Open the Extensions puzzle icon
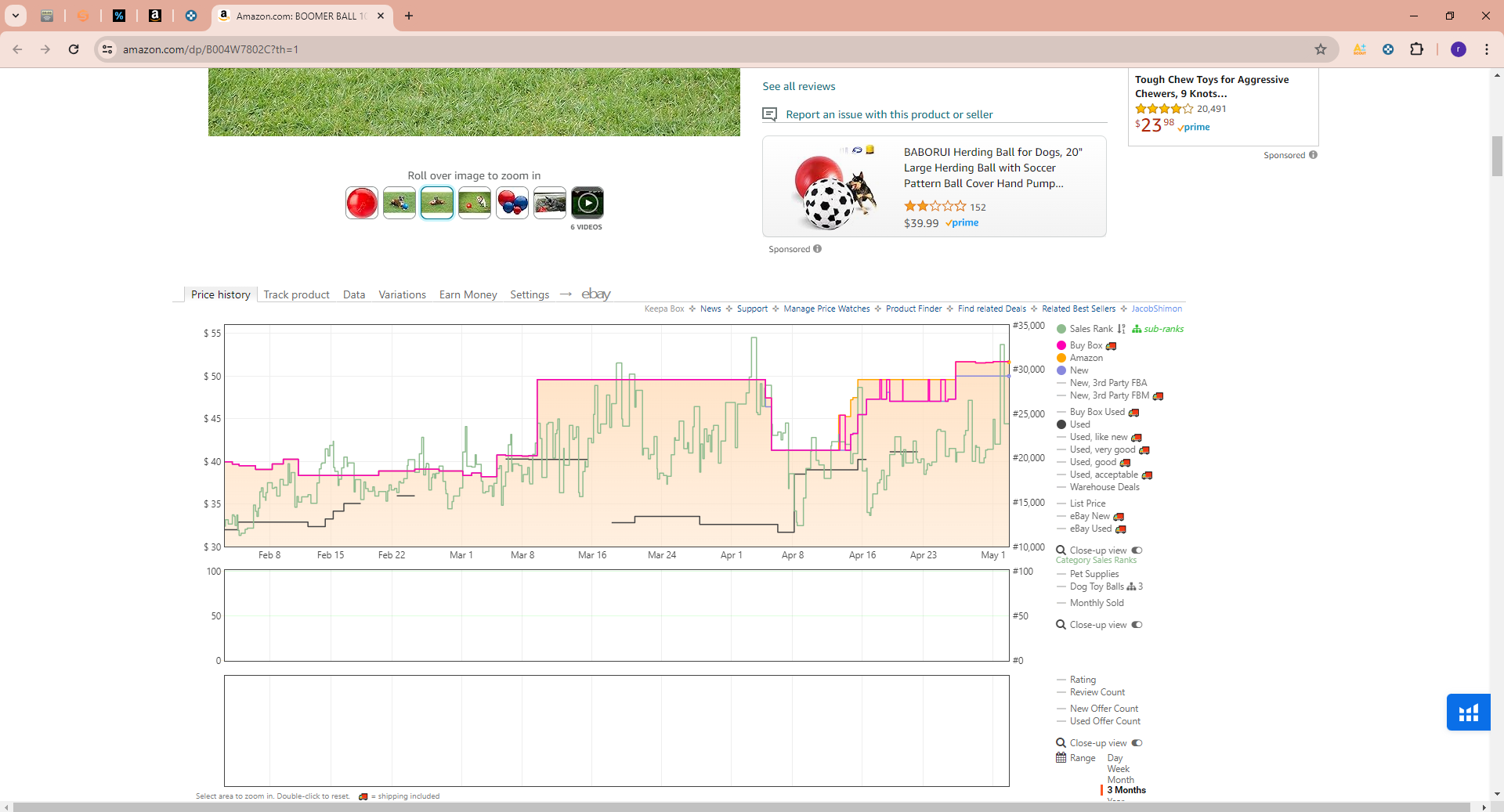 pos(1416,49)
